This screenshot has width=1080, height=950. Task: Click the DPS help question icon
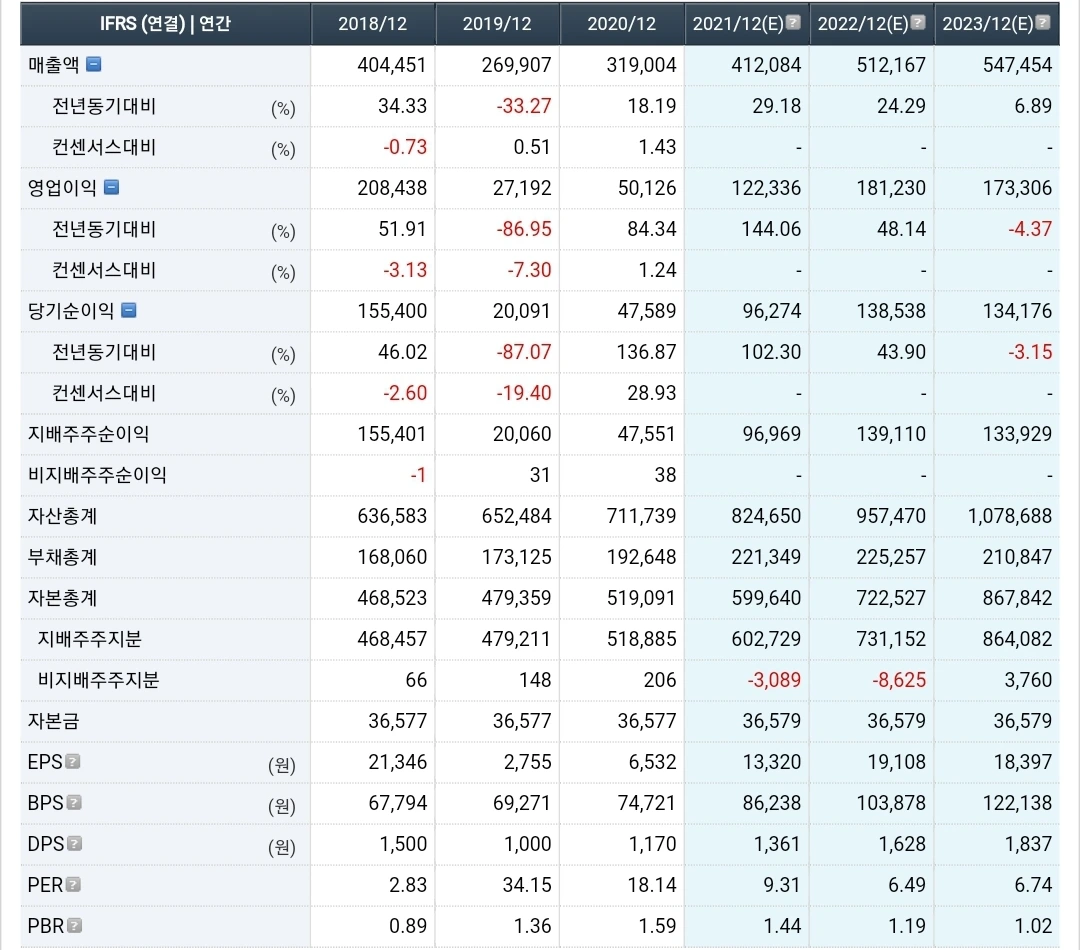pos(74,843)
